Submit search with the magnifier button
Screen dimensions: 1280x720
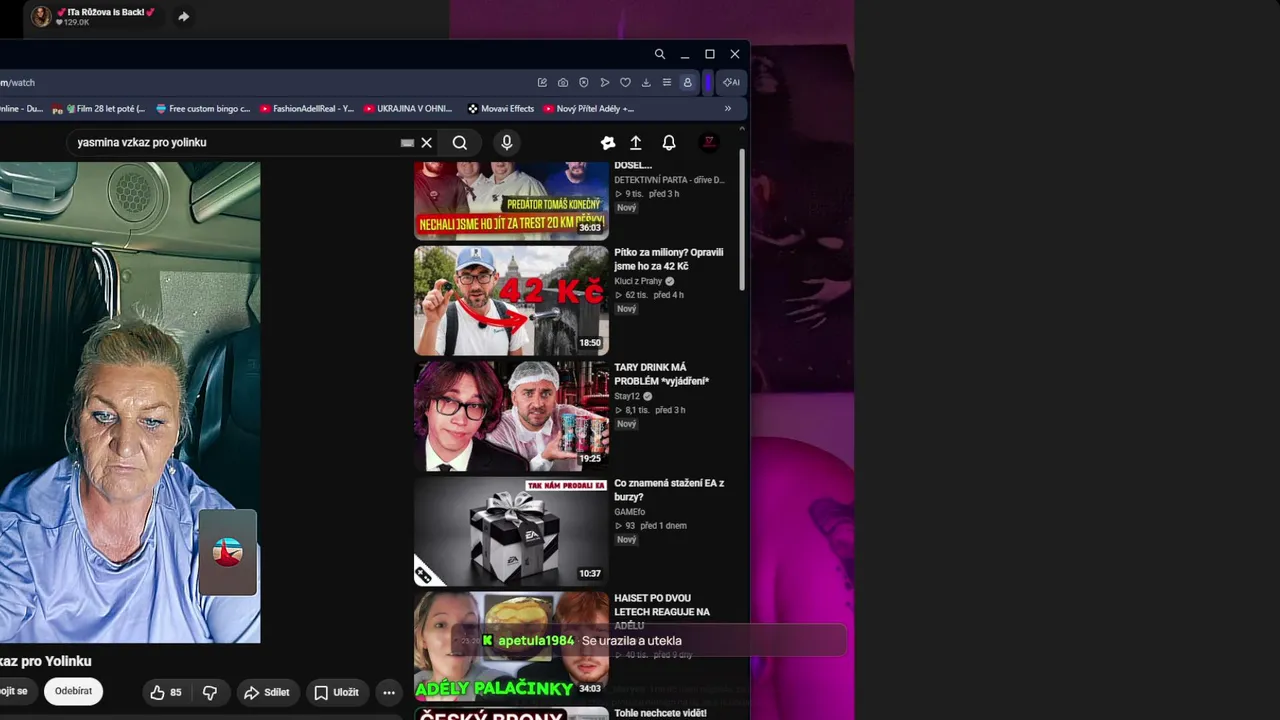pos(460,143)
